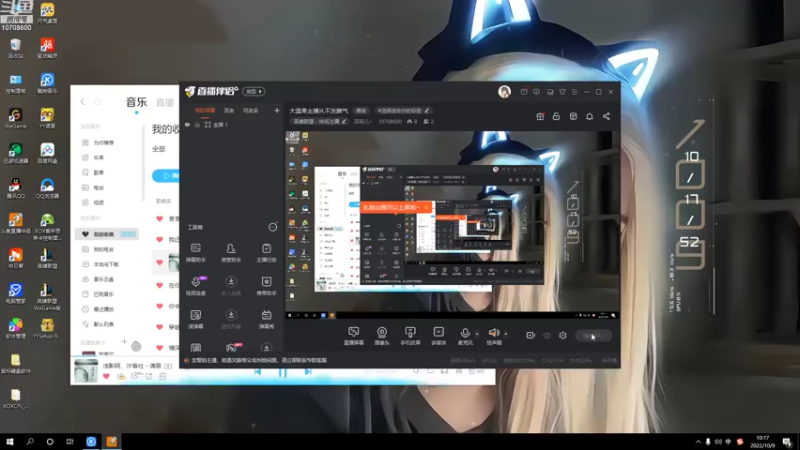Screen dimensions: 800x450
Task: Skip to the next song
Action: click(x=308, y=372)
